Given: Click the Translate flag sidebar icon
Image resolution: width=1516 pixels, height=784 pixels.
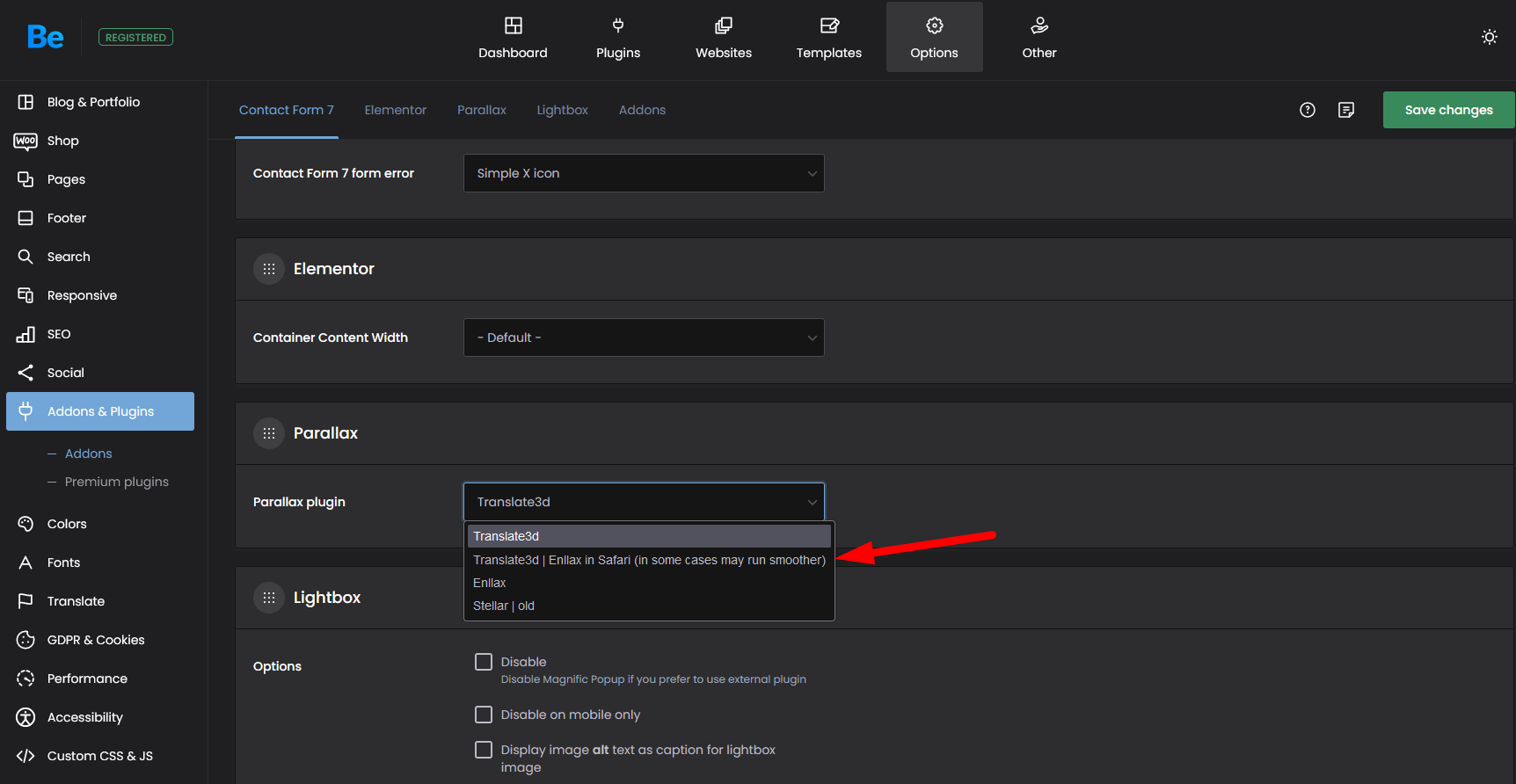Looking at the screenshot, I should point(26,601).
